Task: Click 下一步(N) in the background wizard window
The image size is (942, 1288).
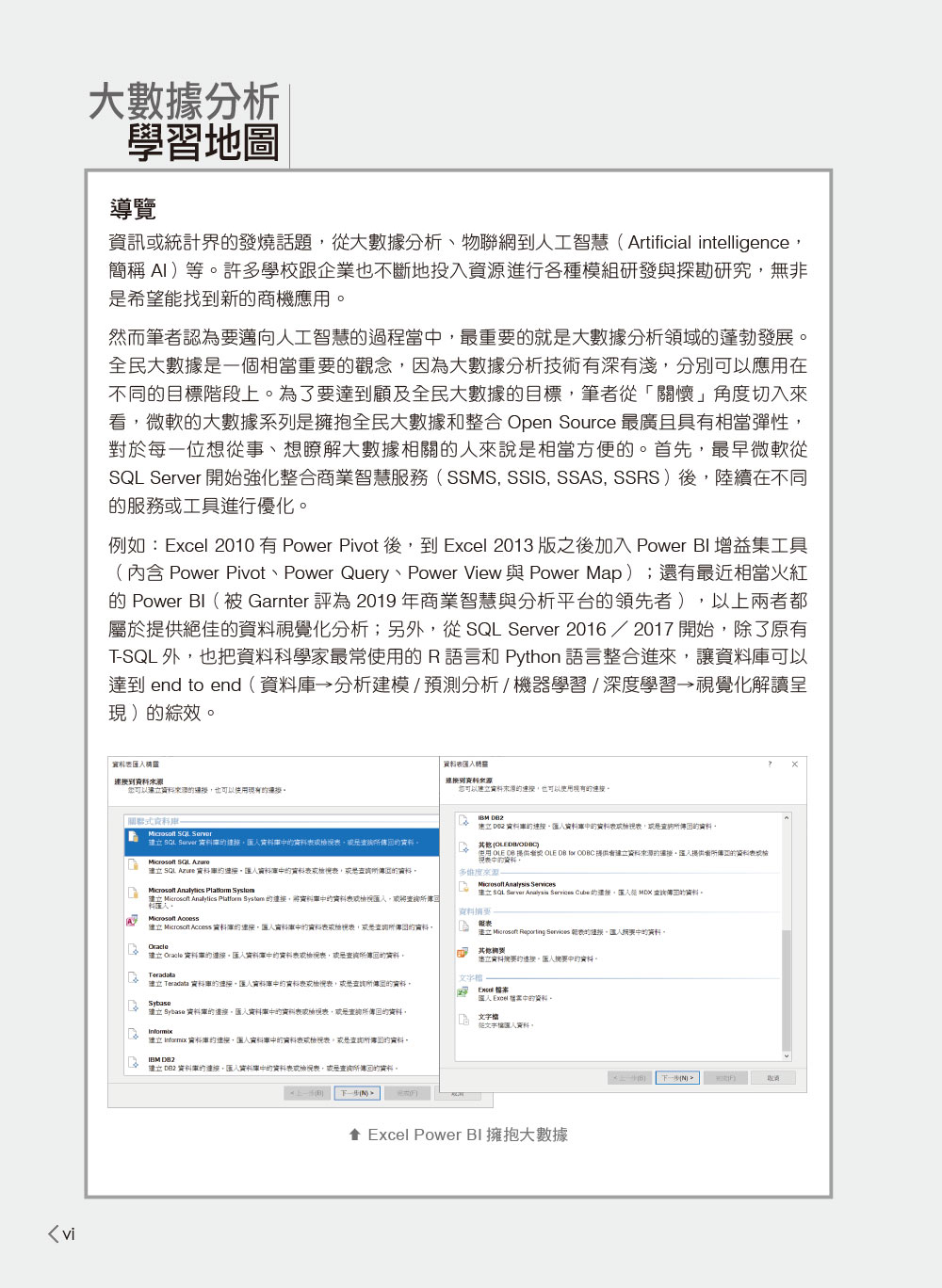Action: [357, 1093]
